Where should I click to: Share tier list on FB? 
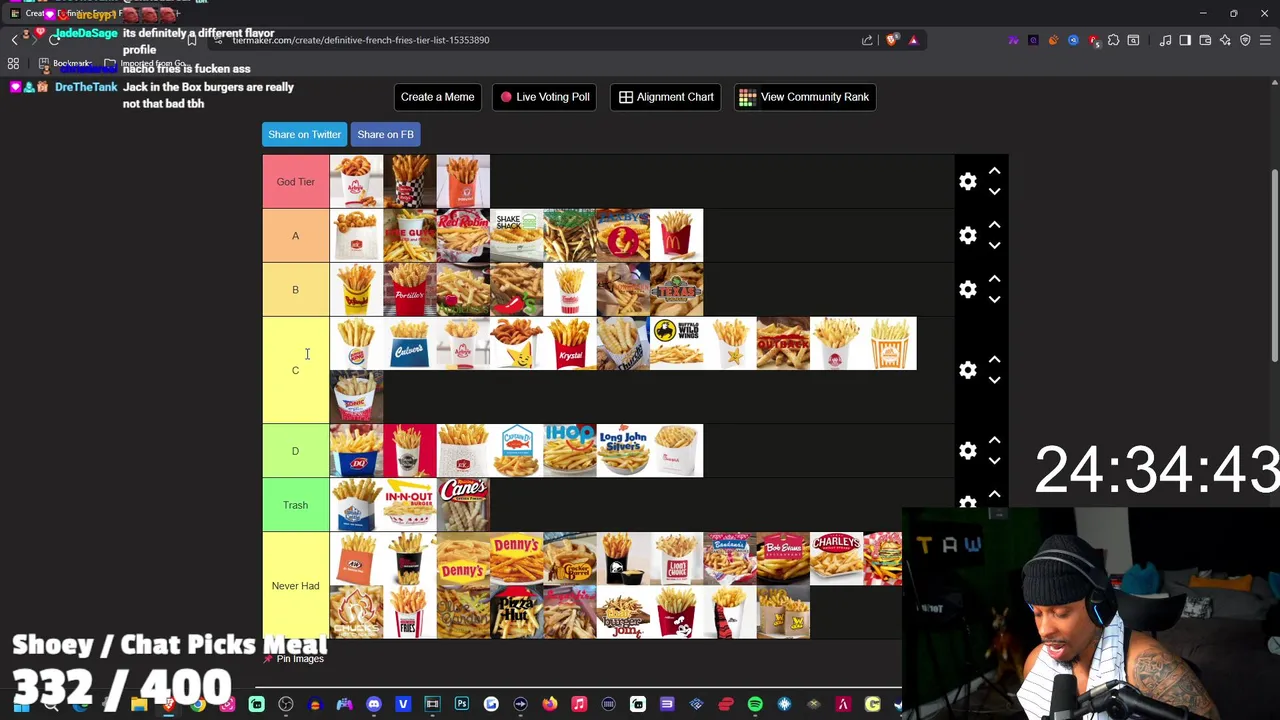coord(385,134)
